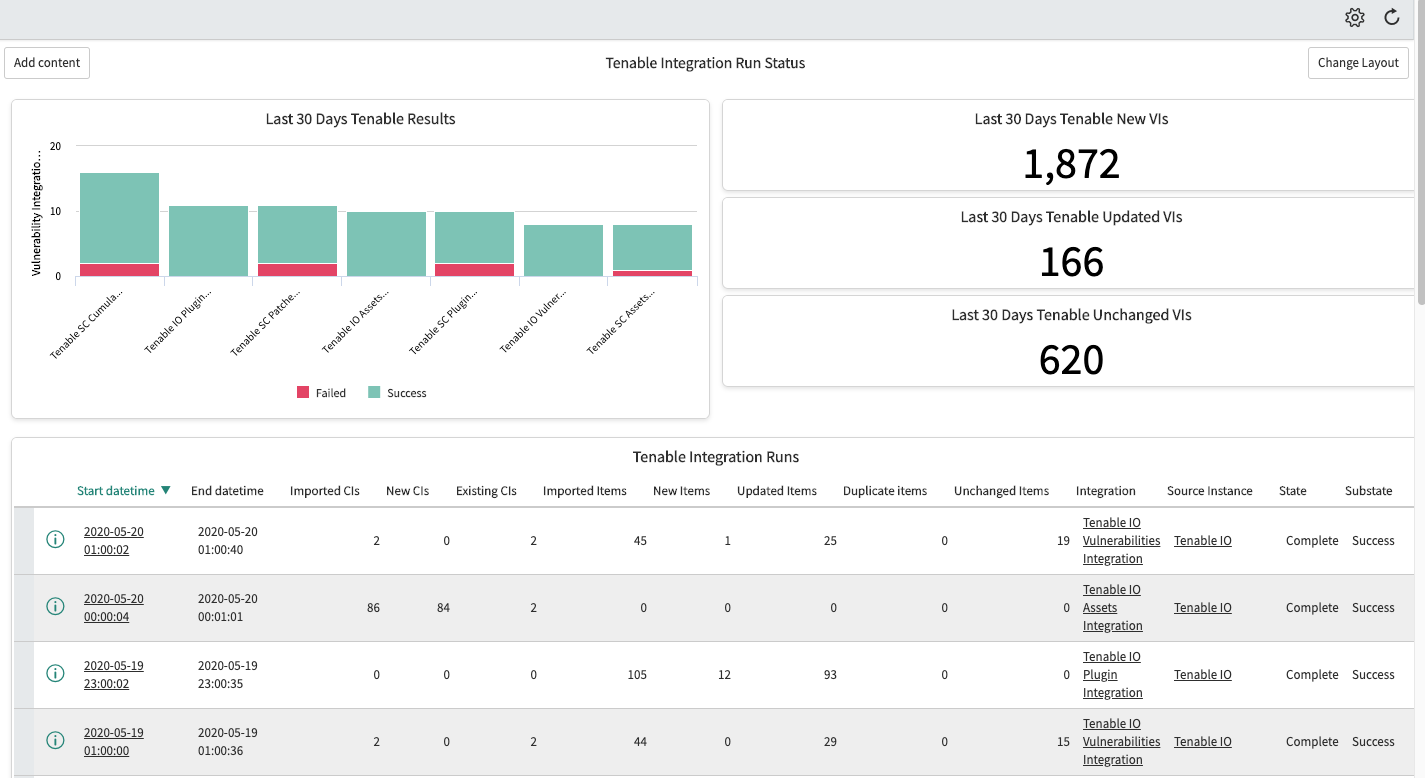
Task: Click the New Items column header
Action: coord(681,491)
